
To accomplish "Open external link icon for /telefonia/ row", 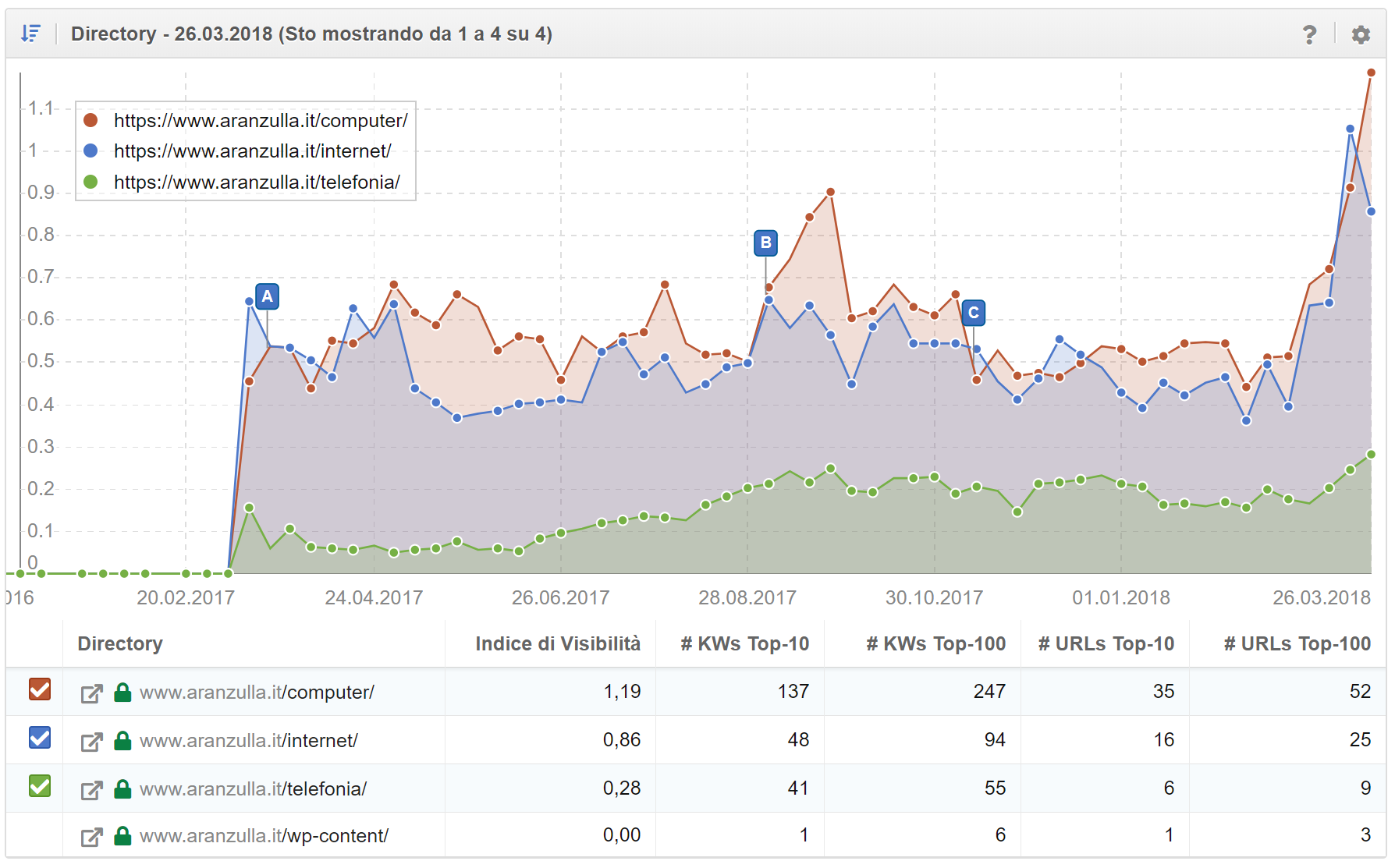I will 92,789.
